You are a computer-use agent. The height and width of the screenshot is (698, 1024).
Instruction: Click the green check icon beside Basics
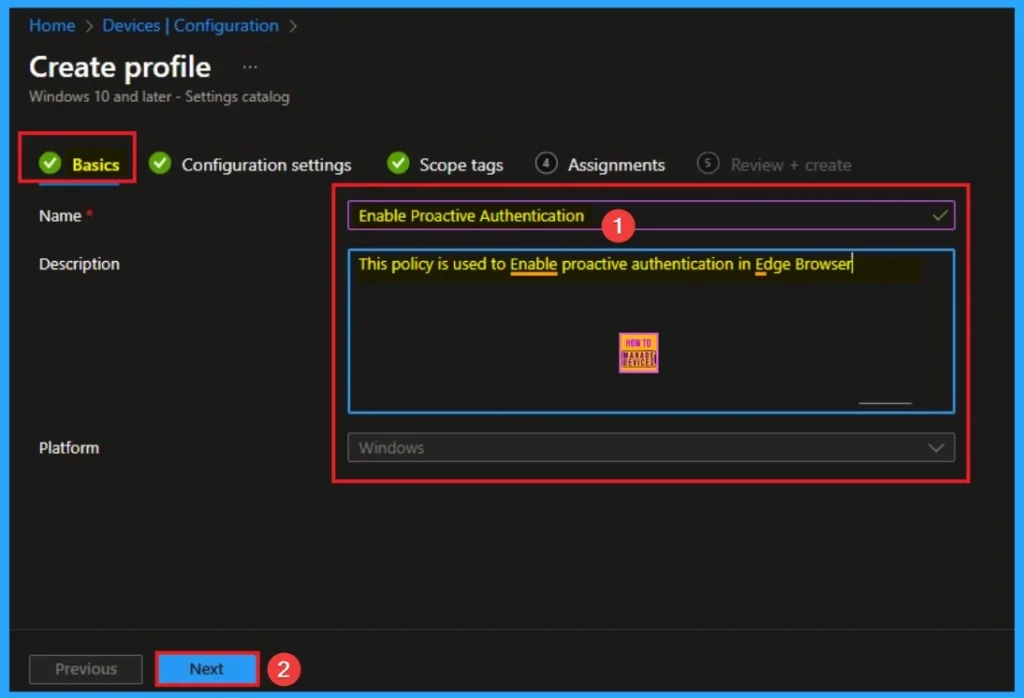tap(50, 163)
